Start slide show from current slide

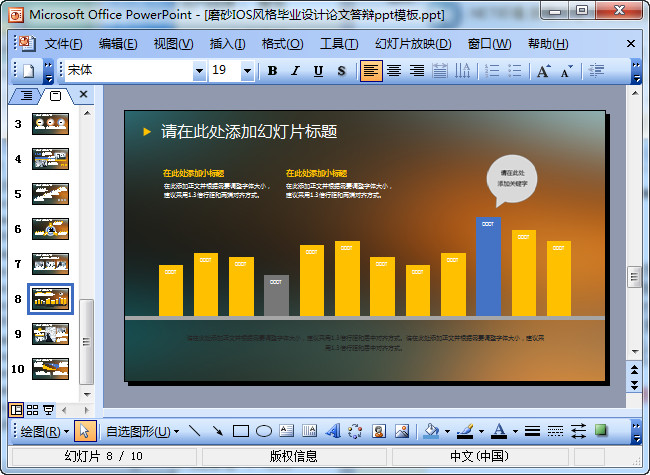[49, 410]
